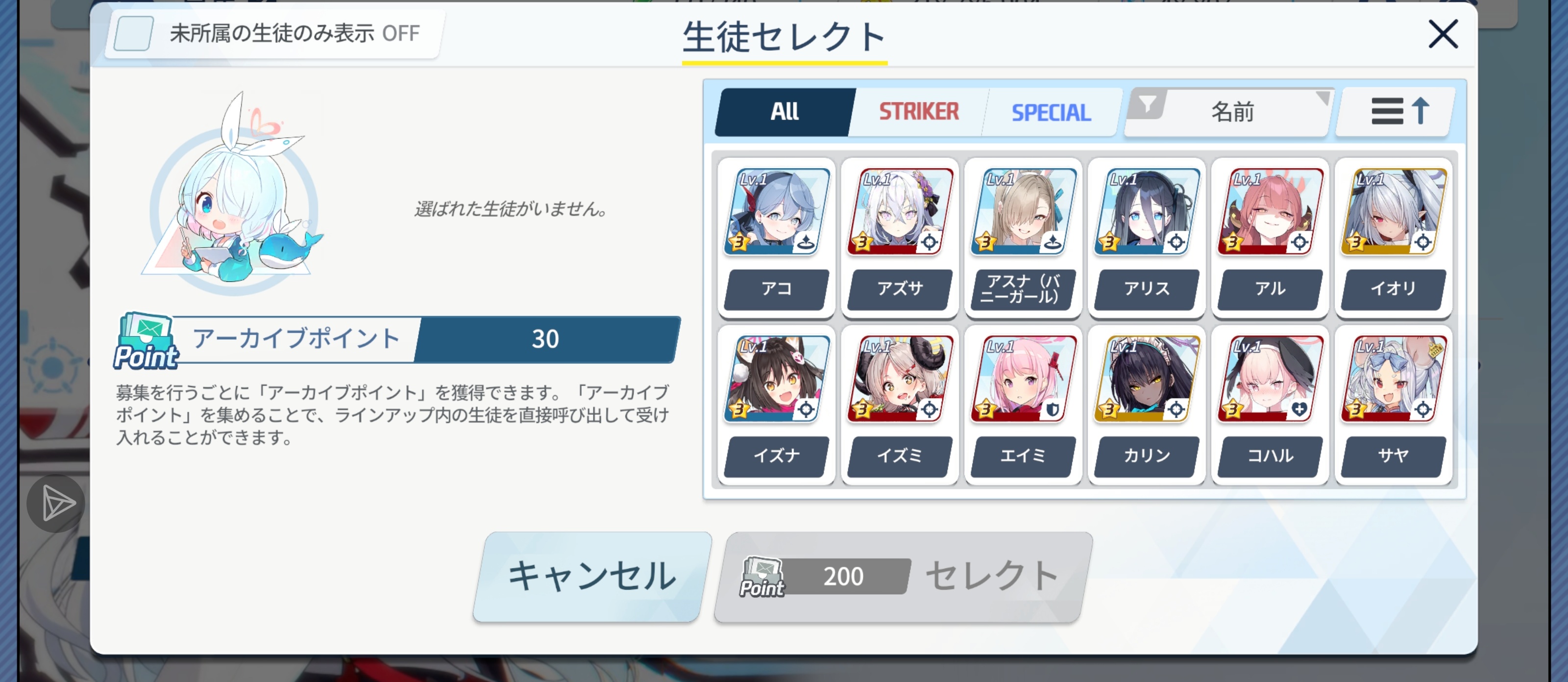
Task: Click the 200 Point セレクト button
Action: [x=903, y=577]
